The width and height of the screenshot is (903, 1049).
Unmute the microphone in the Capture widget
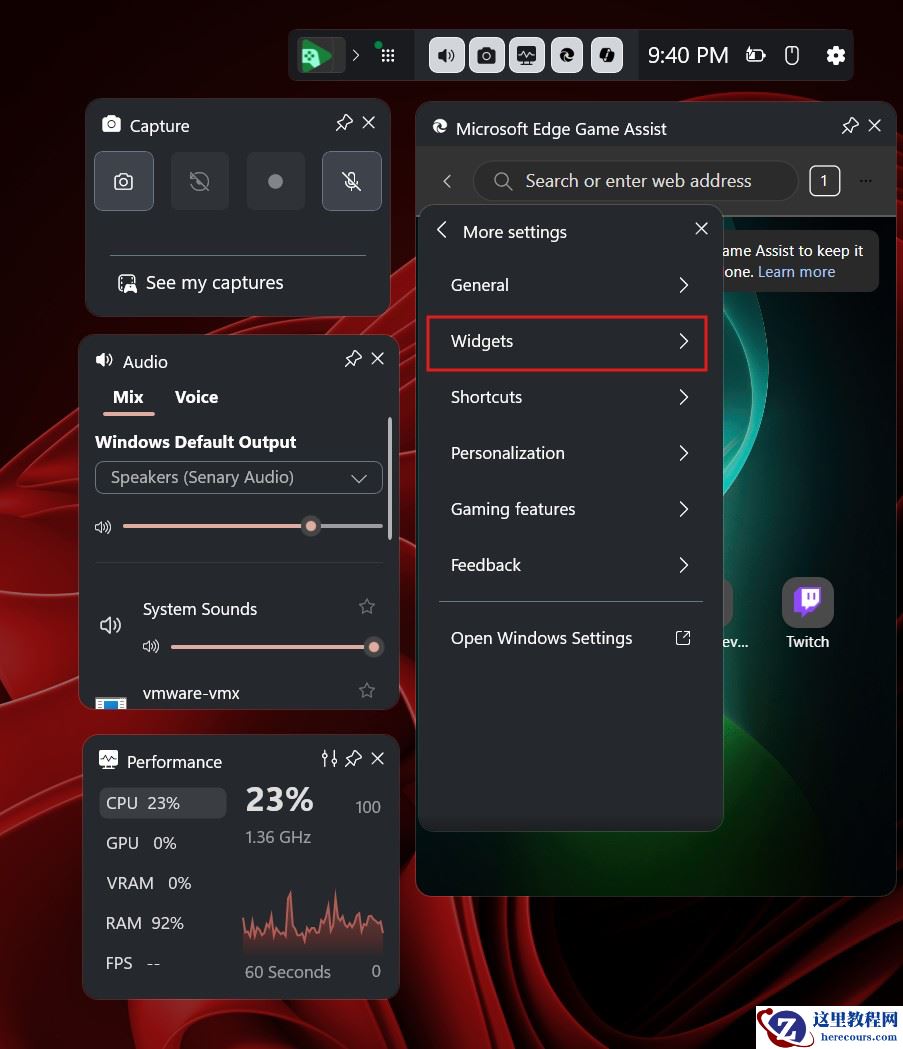351,181
